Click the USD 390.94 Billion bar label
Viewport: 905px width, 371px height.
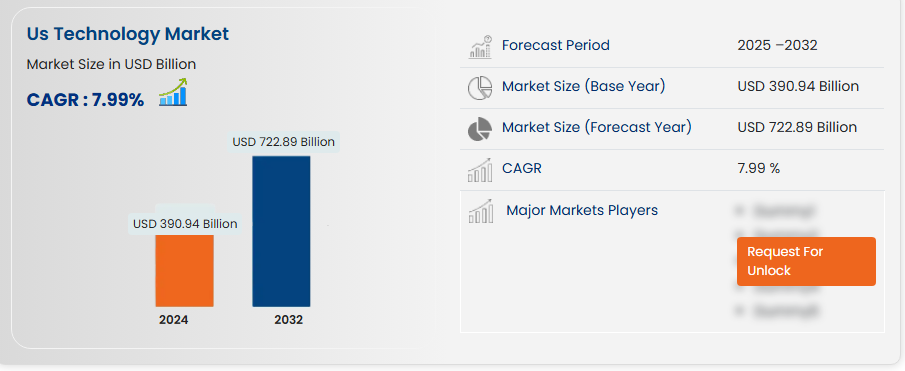point(185,224)
